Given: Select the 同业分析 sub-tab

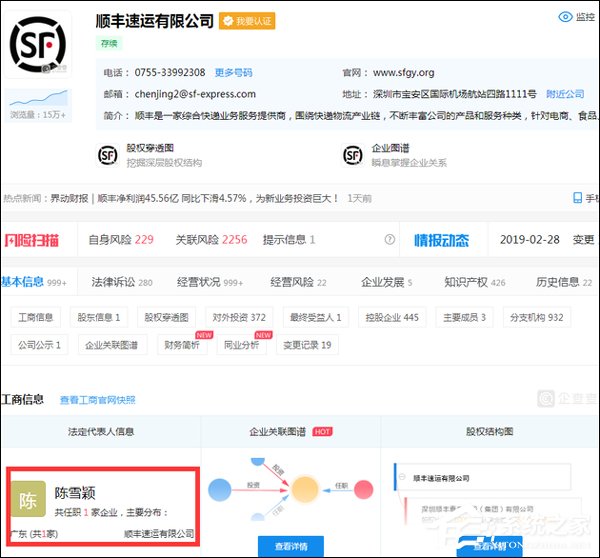Looking at the screenshot, I should (x=241, y=345).
